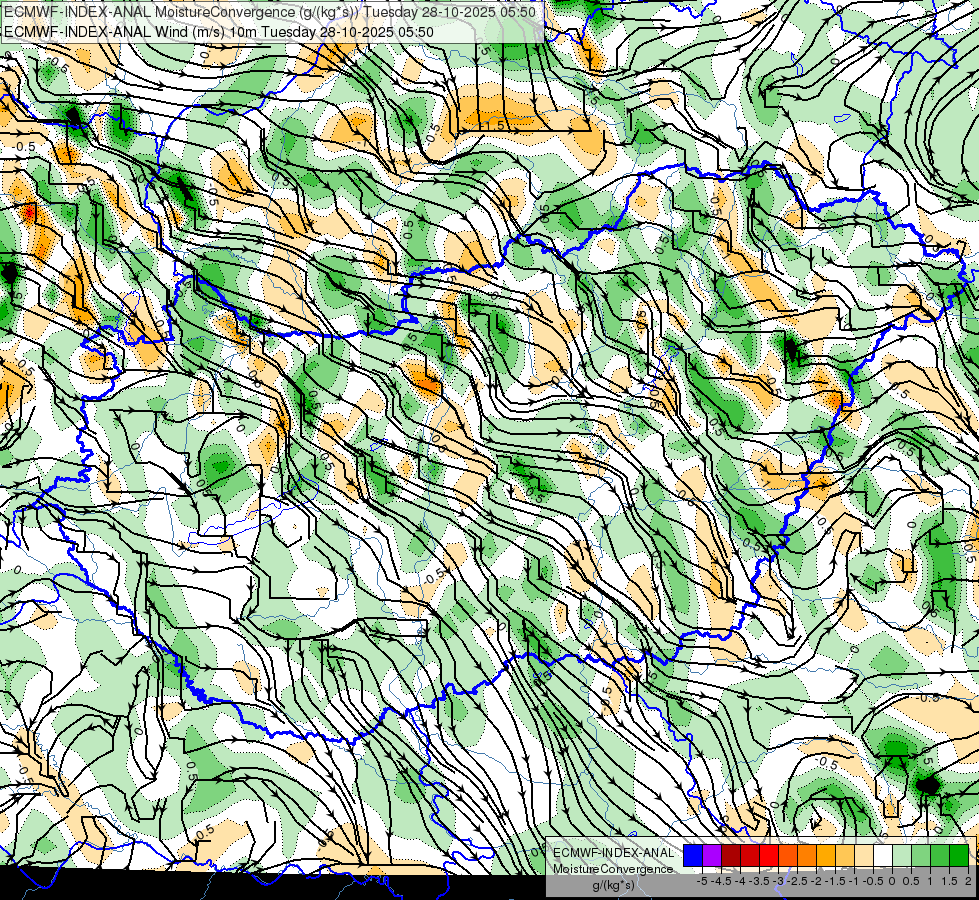Click the legend label MoistureConvergence
The image size is (979, 900).
tap(613, 869)
